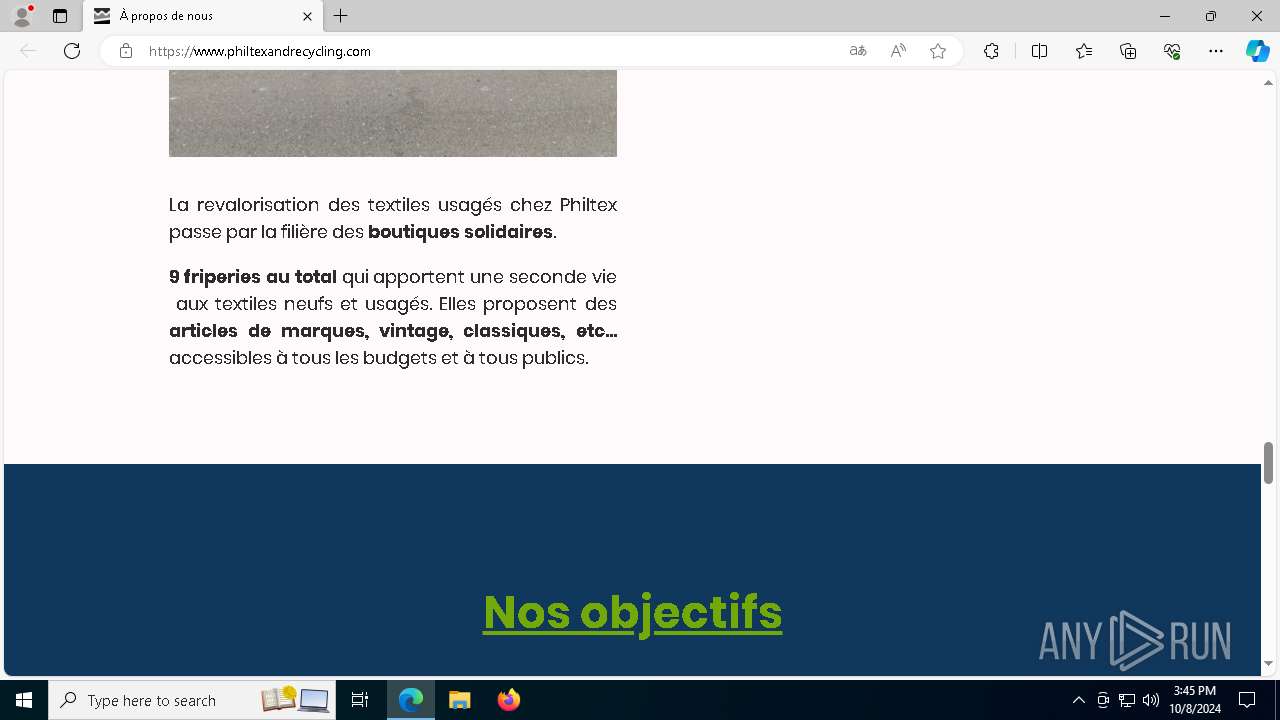Click the 'Nos objectifs' heading link
1280x720 pixels.
pyautogui.click(x=632, y=613)
